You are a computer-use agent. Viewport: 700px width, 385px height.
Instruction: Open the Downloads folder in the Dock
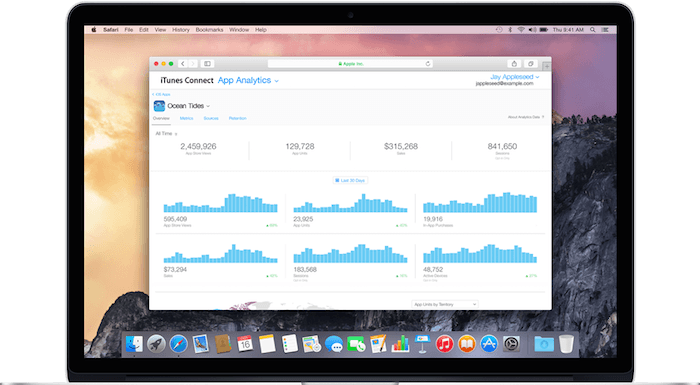[x=544, y=344]
